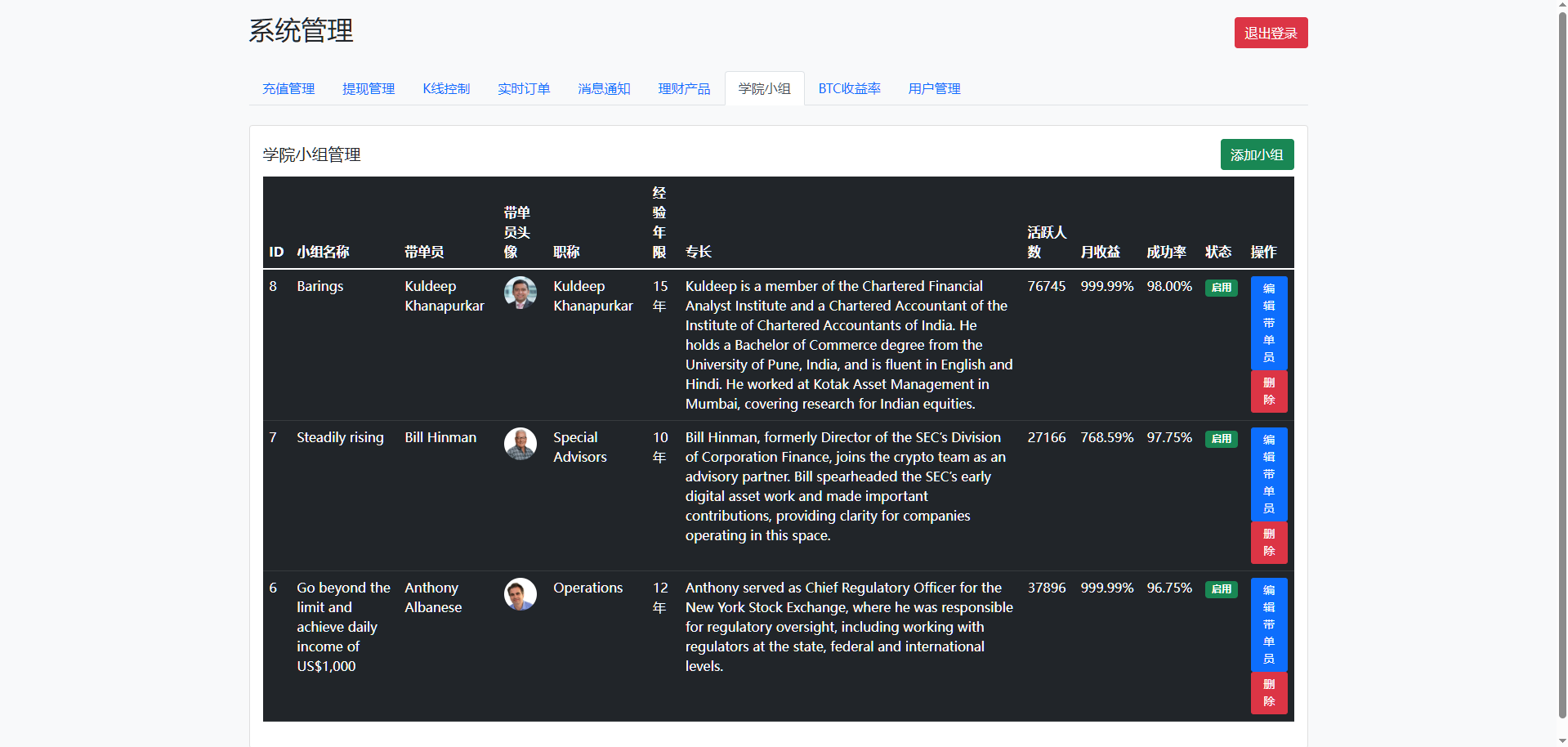Switch to the BTC收益率 tab
The width and height of the screenshot is (1568, 747).
point(849,88)
